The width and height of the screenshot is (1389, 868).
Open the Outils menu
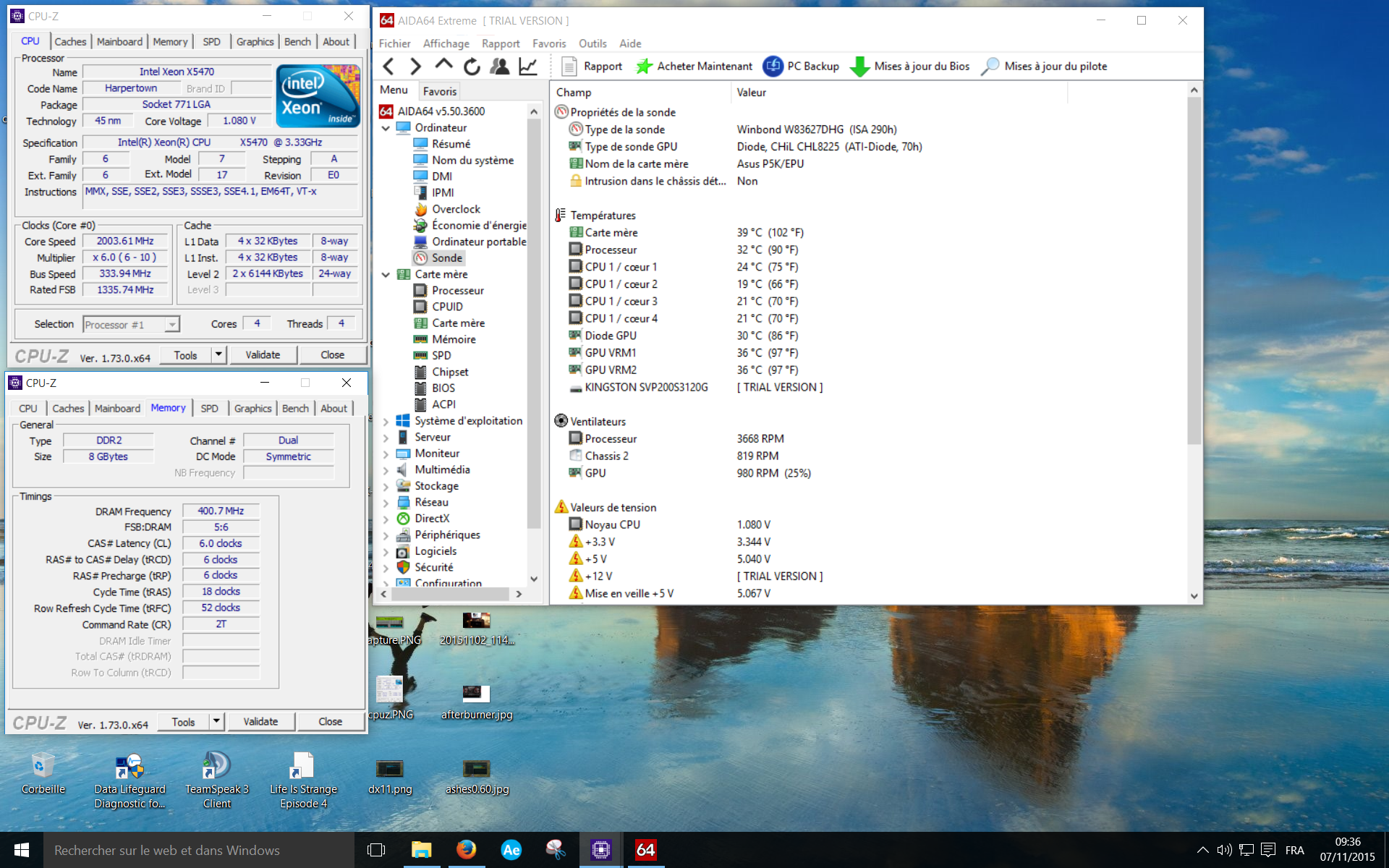point(592,43)
